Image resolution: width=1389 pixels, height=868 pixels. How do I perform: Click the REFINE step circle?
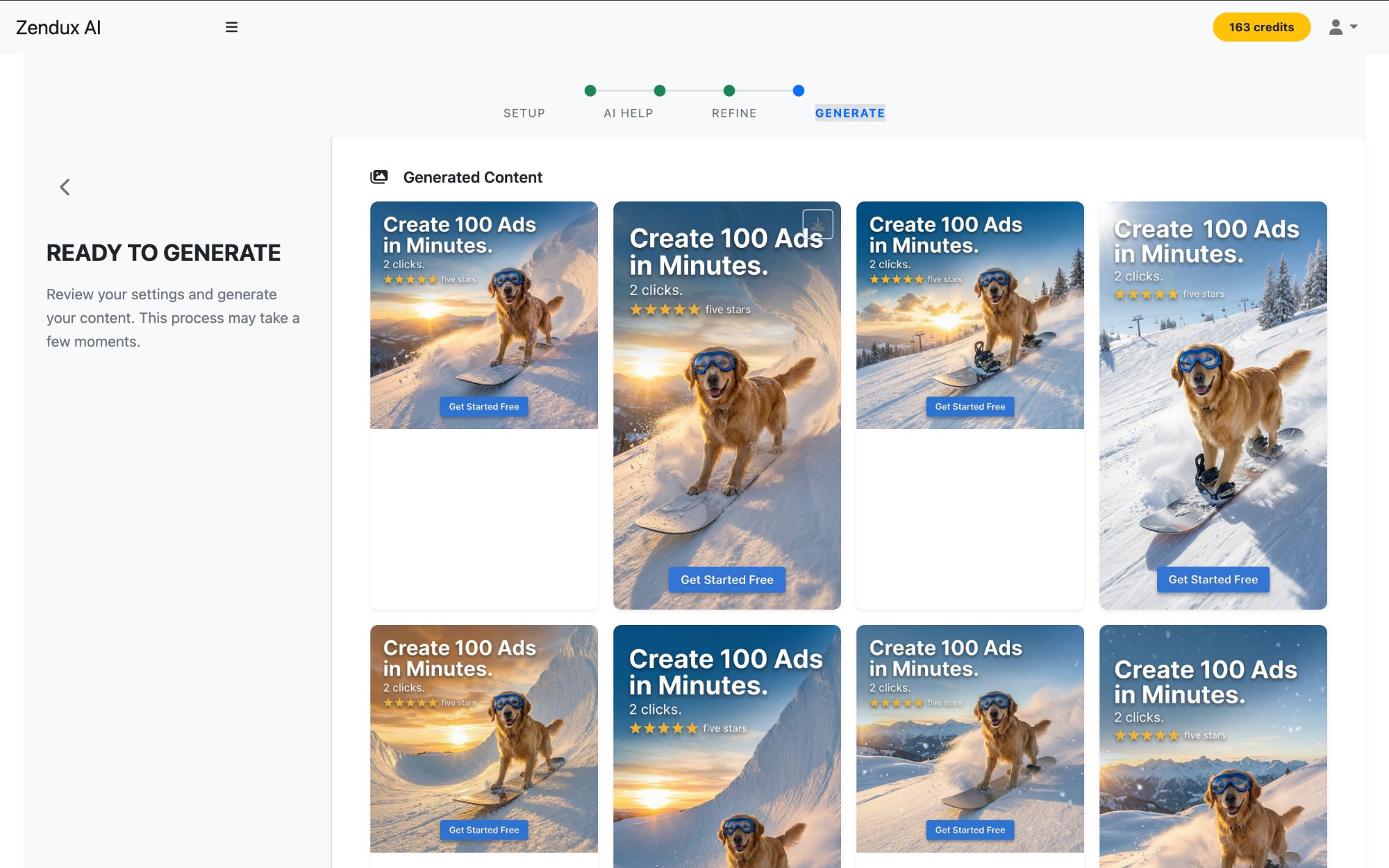coord(729,91)
